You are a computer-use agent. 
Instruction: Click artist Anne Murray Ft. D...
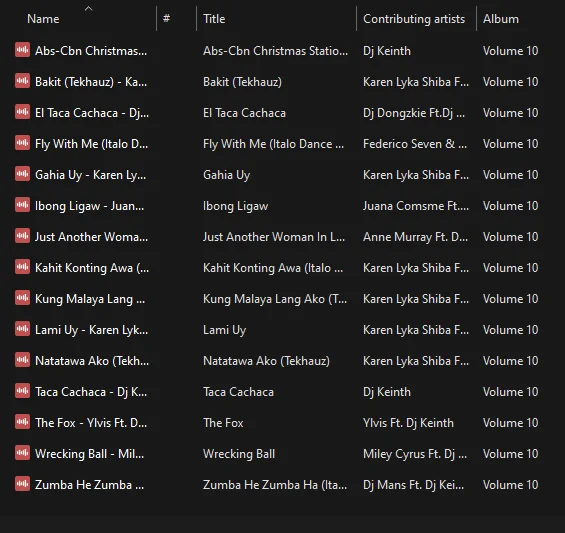tap(415, 237)
